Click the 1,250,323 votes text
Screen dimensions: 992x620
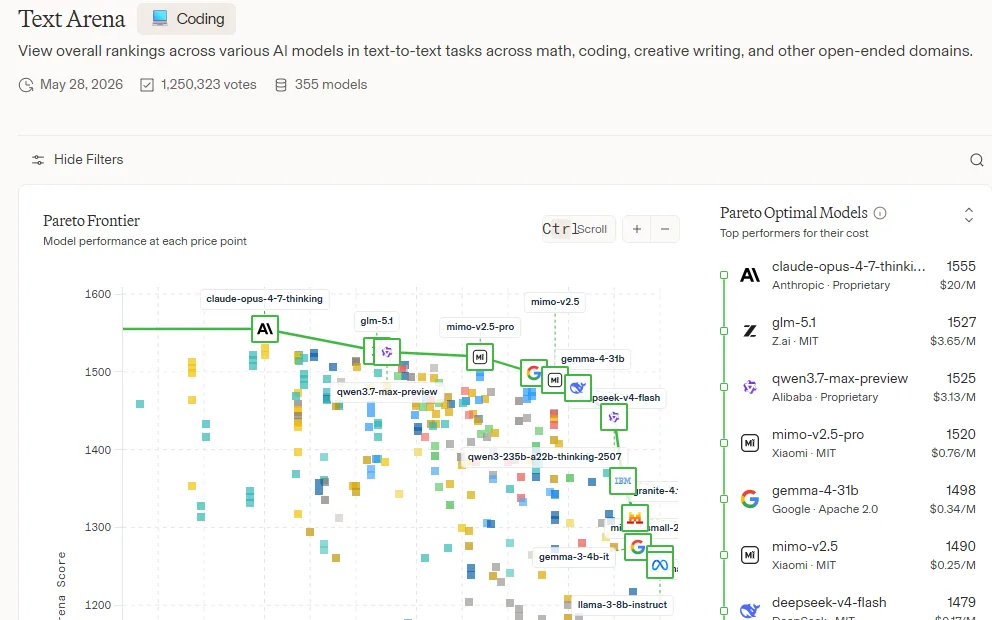[209, 85]
